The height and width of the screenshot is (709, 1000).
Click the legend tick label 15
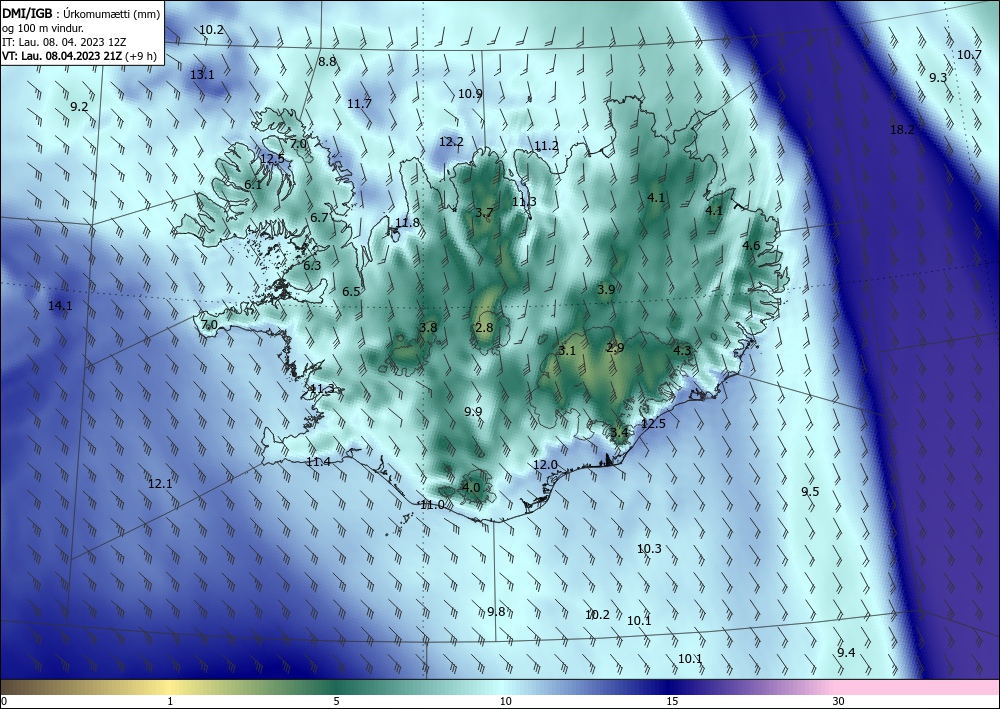(672, 702)
